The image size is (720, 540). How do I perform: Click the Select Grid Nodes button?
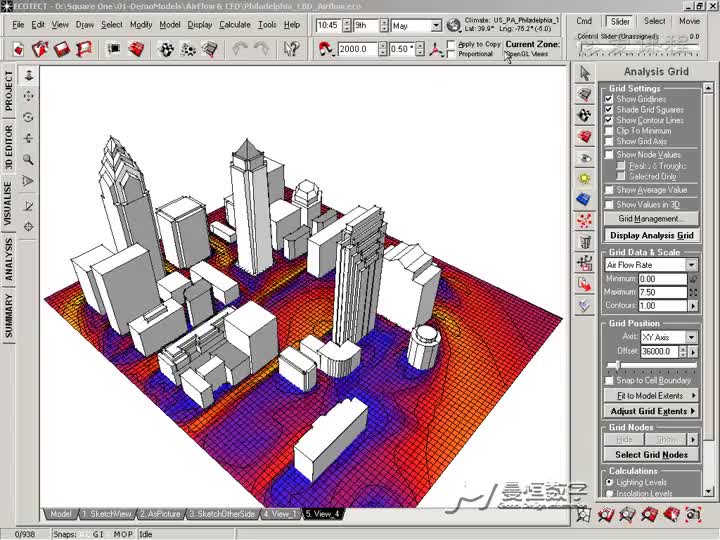tap(651, 455)
